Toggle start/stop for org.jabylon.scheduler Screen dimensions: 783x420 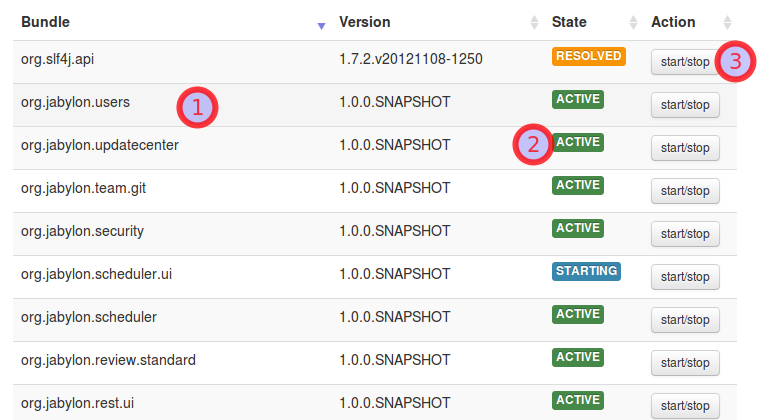[x=685, y=320]
